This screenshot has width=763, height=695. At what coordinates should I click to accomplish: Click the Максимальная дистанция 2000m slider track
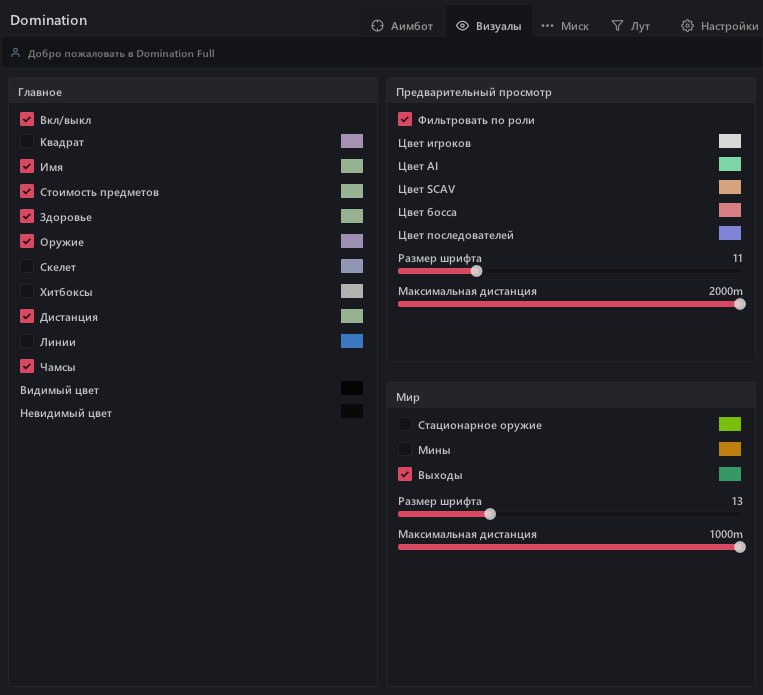coord(568,304)
